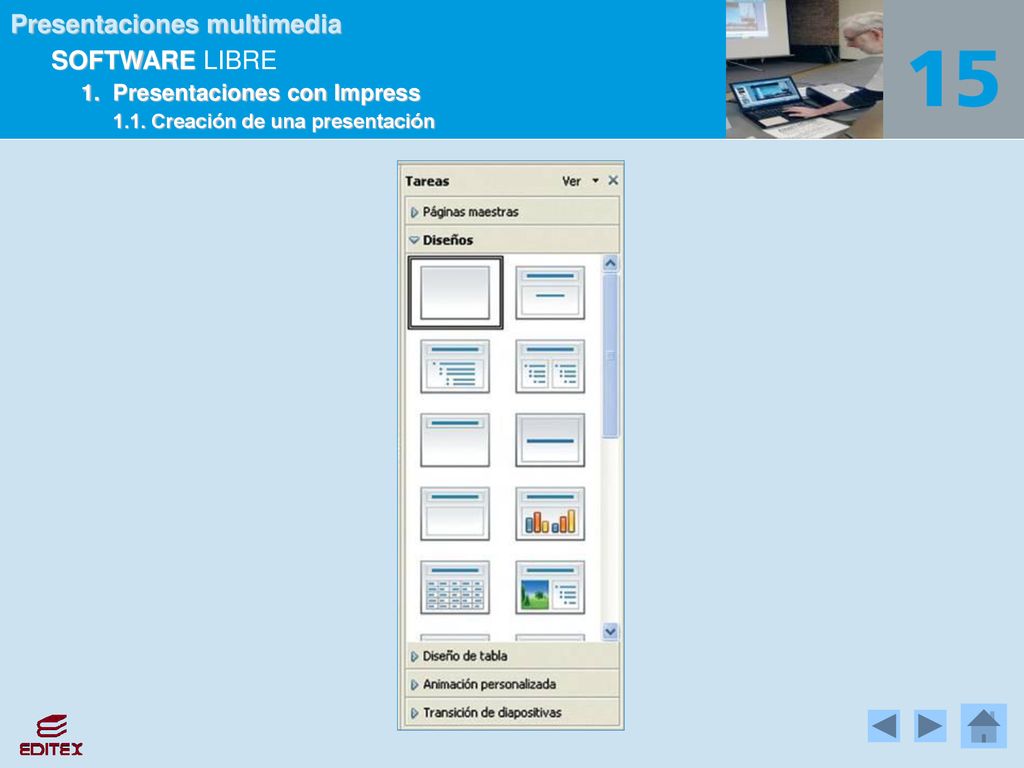The width and height of the screenshot is (1024, 768).
Task: Select the title with two content columns layout
Action: pyautogui.click(x=550, y=366)
